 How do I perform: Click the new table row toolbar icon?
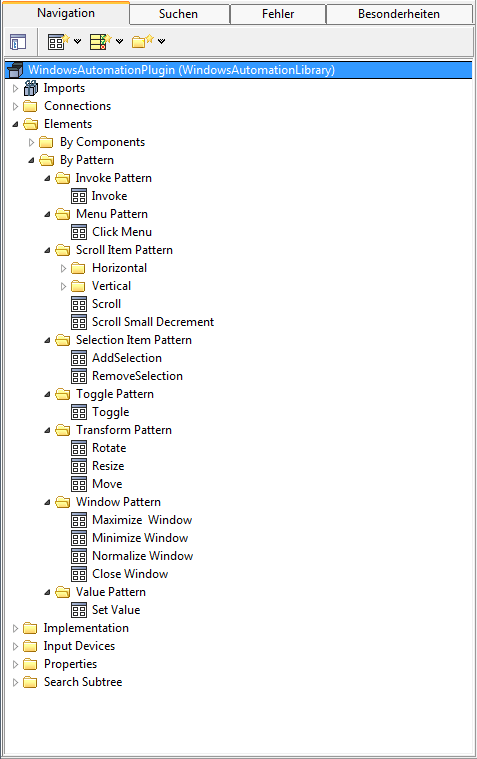tap(100, 42)
